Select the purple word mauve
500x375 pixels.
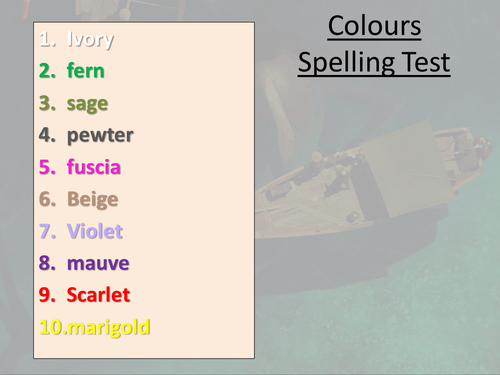click(x=98, y=263)
